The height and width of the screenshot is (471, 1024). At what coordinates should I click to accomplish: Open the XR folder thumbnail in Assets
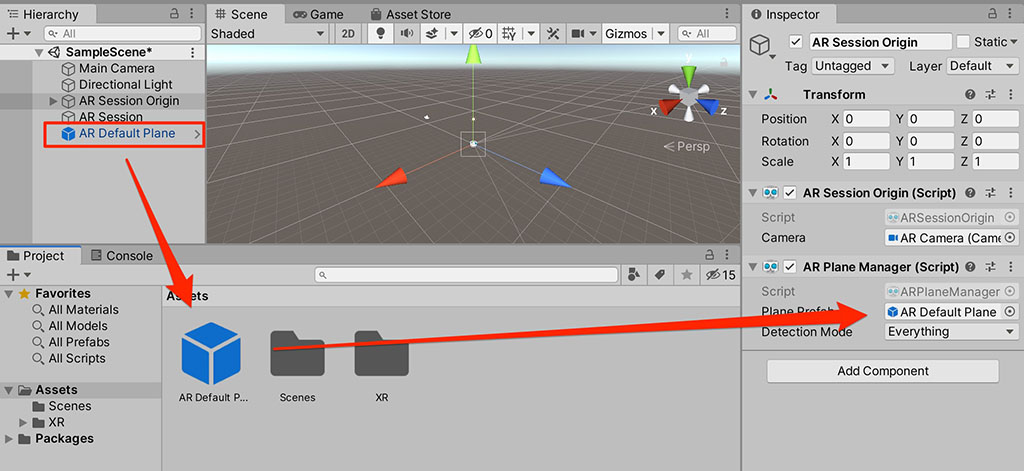coord(382,353)
